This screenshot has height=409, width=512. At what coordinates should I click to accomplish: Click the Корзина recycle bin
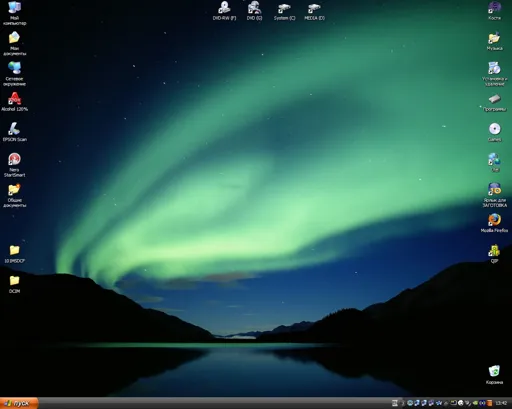494,375
